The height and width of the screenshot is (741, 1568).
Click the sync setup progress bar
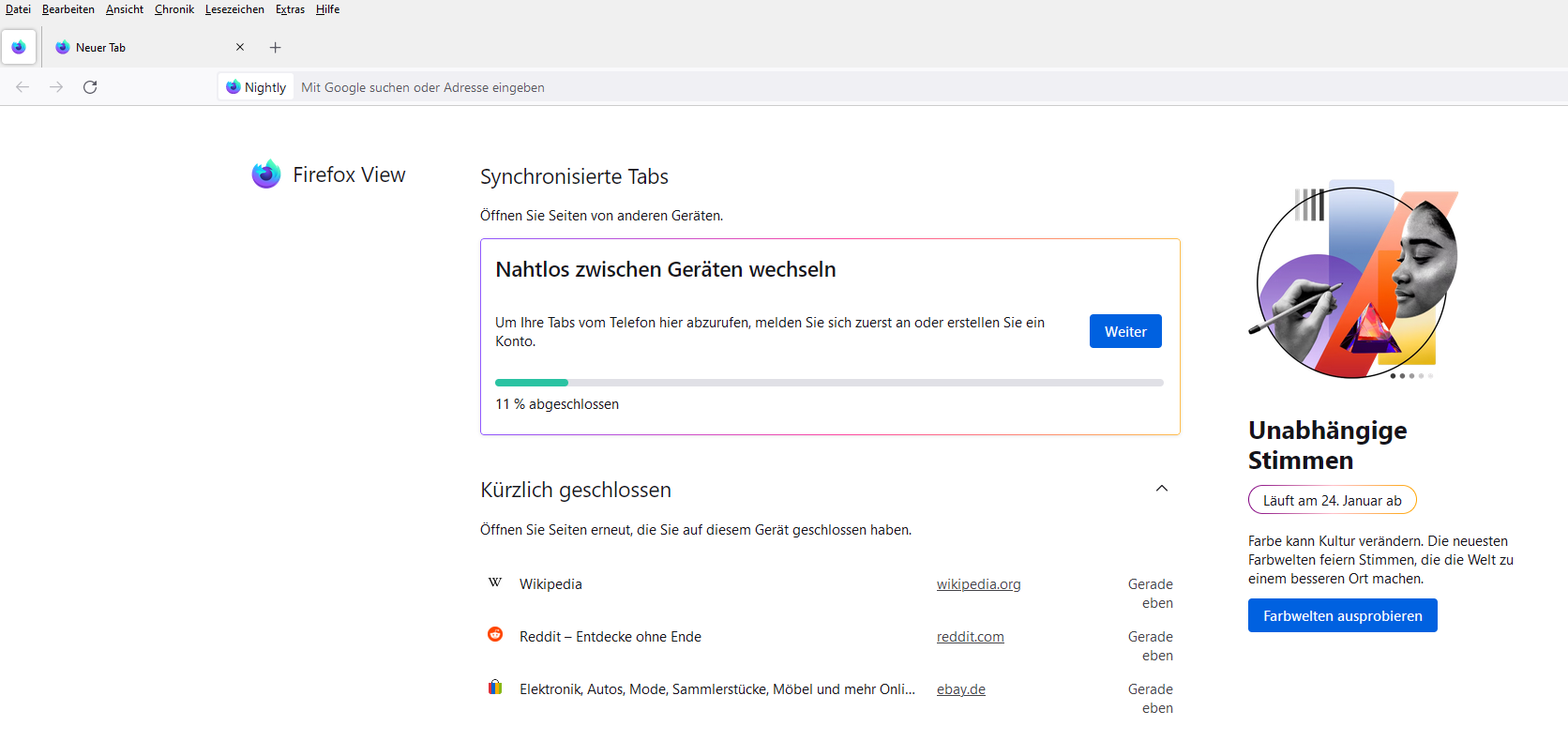point(829,383)
